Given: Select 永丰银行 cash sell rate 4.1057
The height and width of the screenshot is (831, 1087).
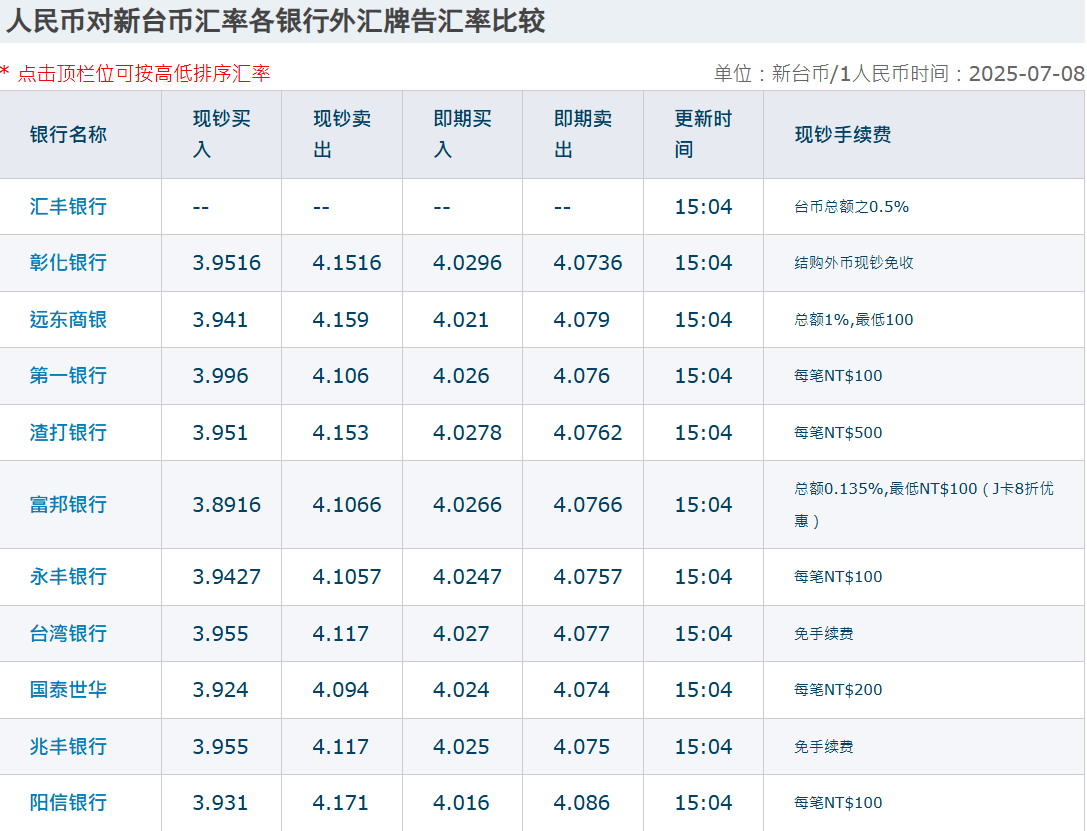Looking at the screenshot, I should click(347, 577).
